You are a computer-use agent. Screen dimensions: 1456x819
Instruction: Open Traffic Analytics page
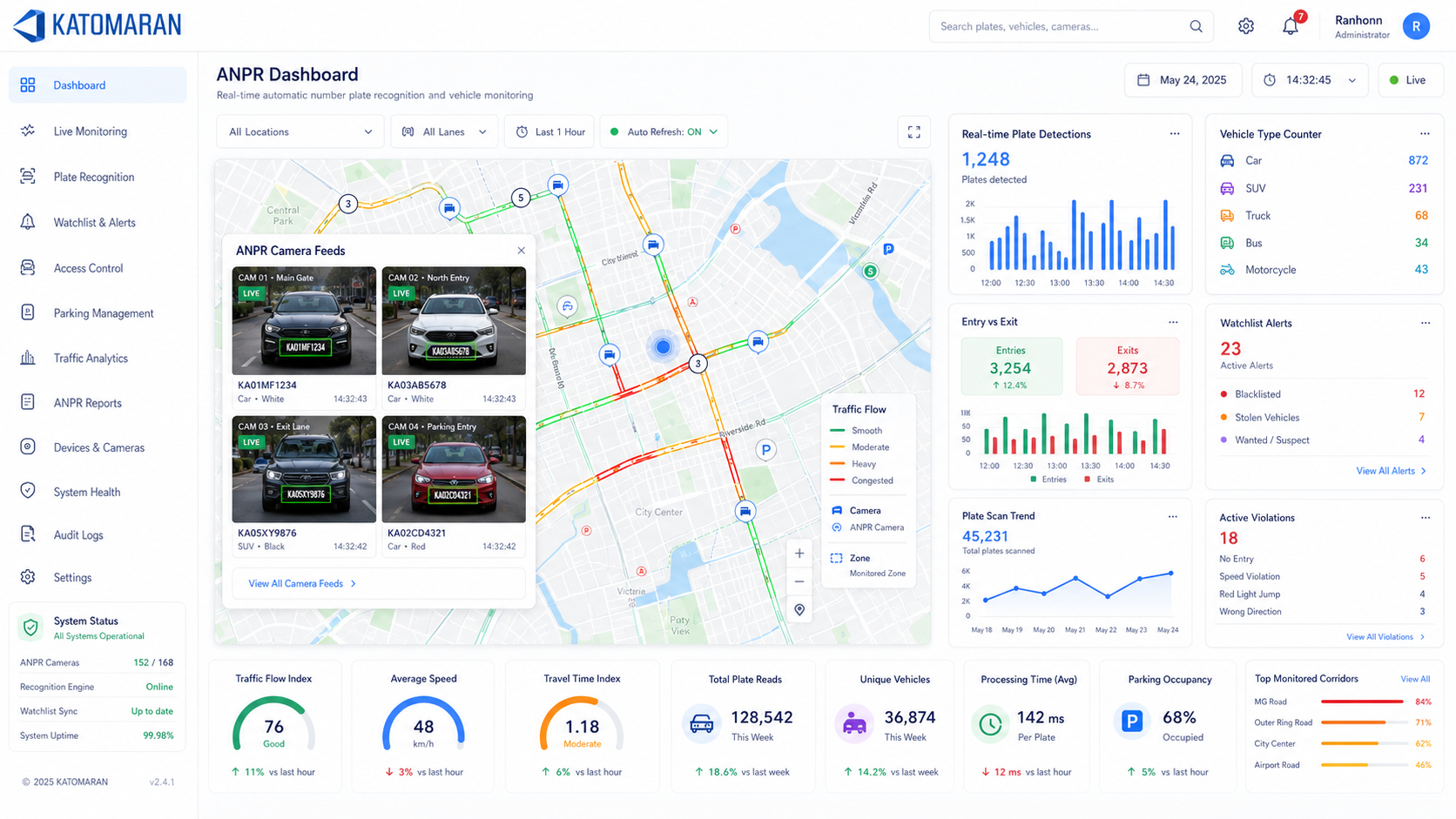click(98, 358)
